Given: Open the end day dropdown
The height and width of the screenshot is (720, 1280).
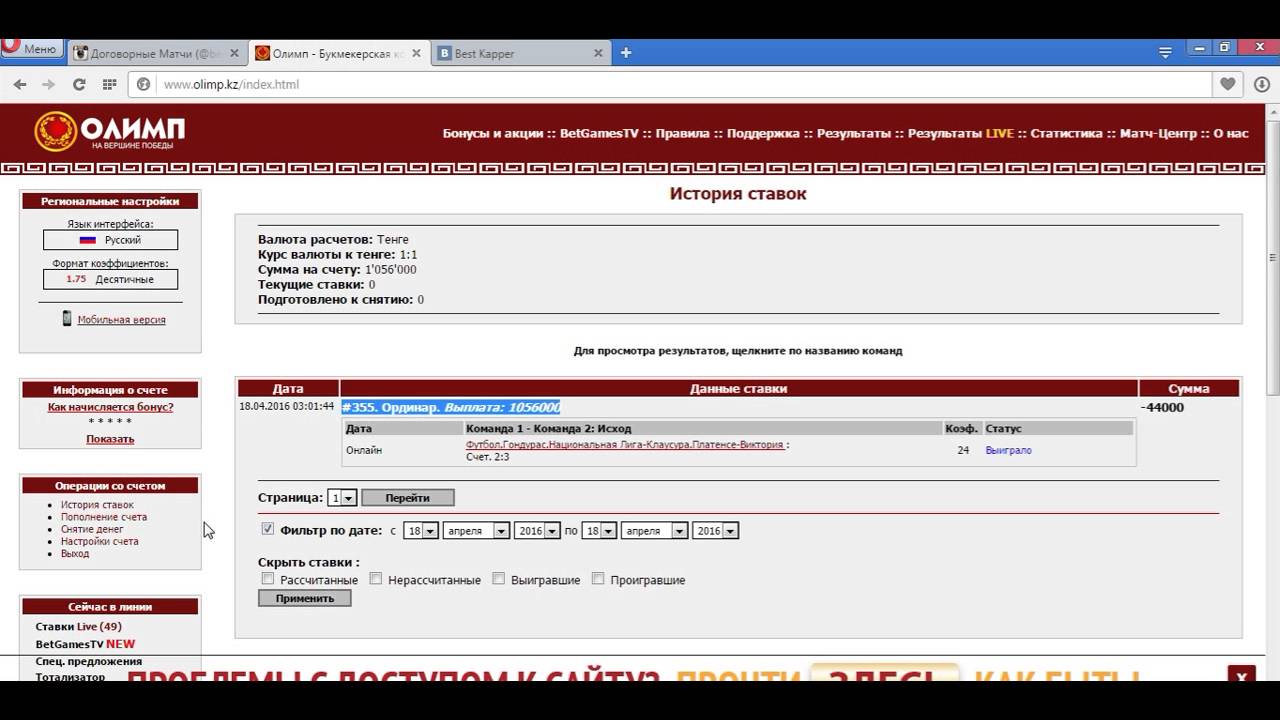Looking at the screenshot, I should tap(599, 531).
